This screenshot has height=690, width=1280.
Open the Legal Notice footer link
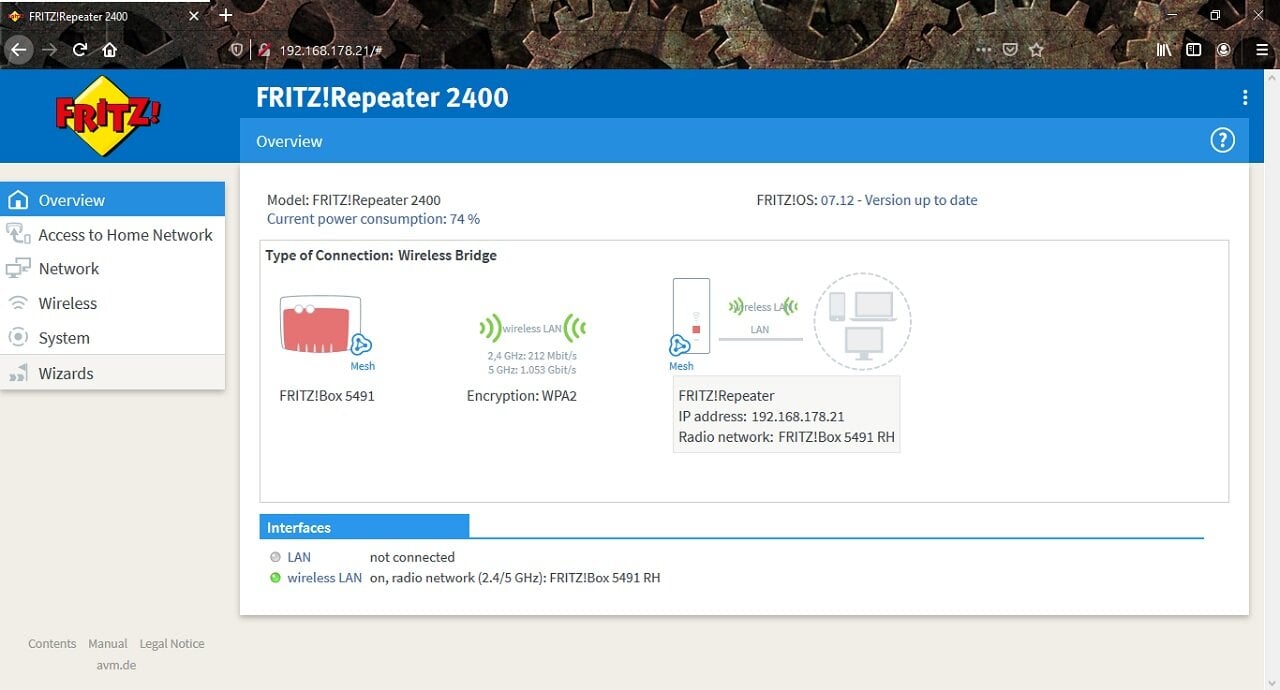pos(172,644)
